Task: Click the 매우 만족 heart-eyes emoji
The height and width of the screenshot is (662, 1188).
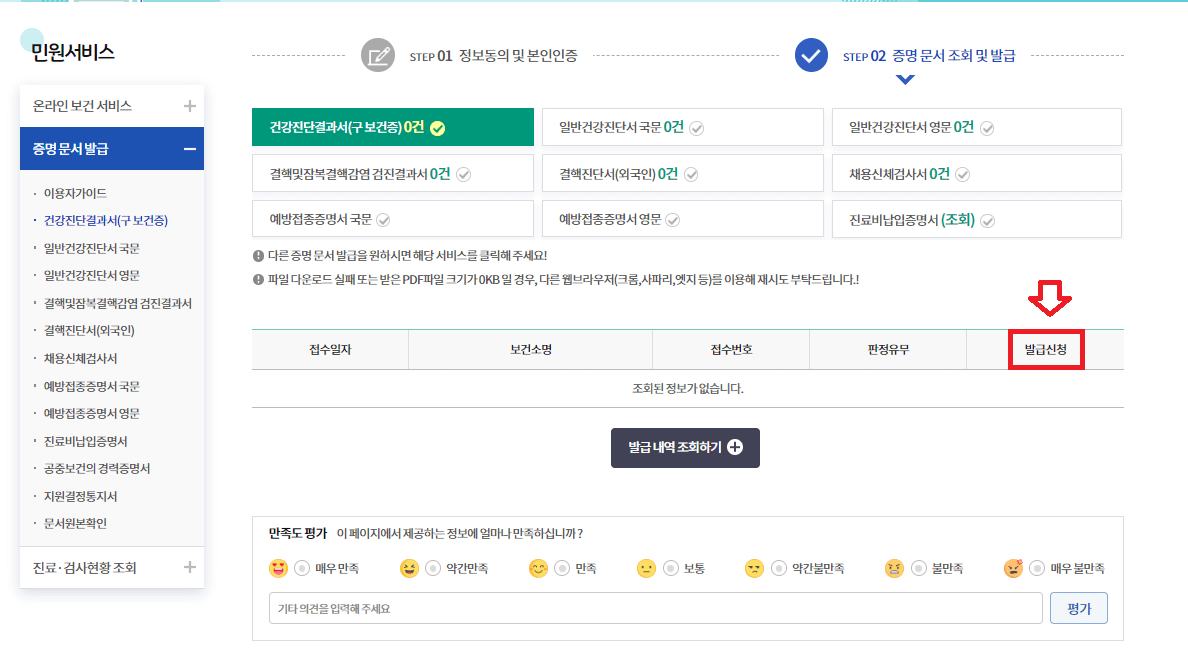Action: [x=279, y=568]
